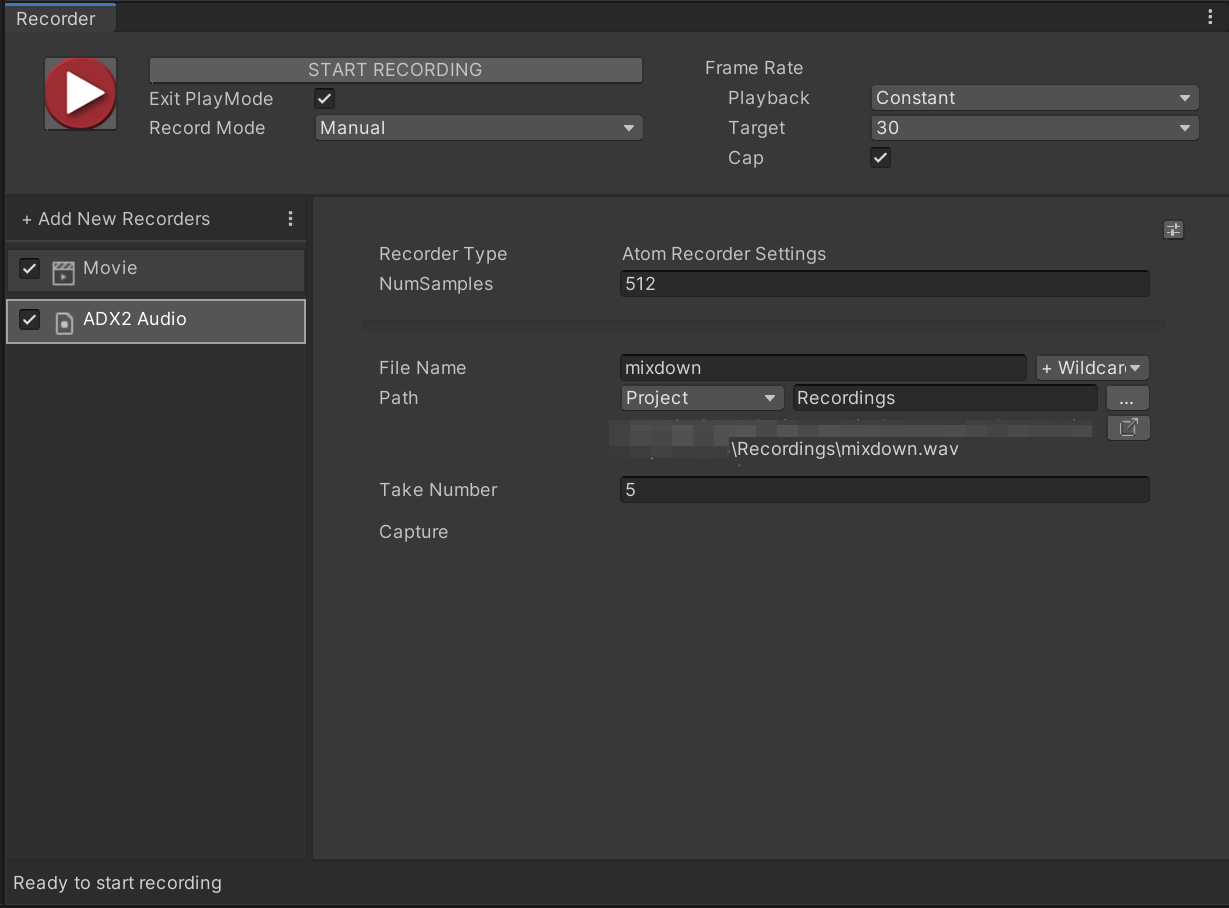Browse for a path with the ... button
Image resolution: width=1229 pixels, height=908 pixels.
(x=1127, y=397)
